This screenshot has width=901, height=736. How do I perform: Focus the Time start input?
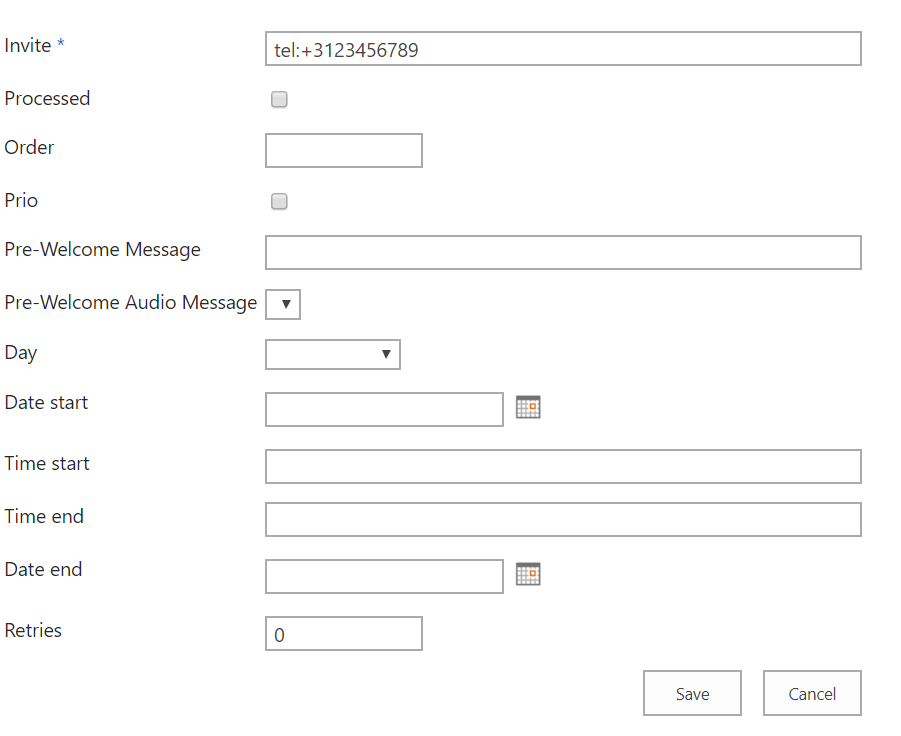[563, 466]
